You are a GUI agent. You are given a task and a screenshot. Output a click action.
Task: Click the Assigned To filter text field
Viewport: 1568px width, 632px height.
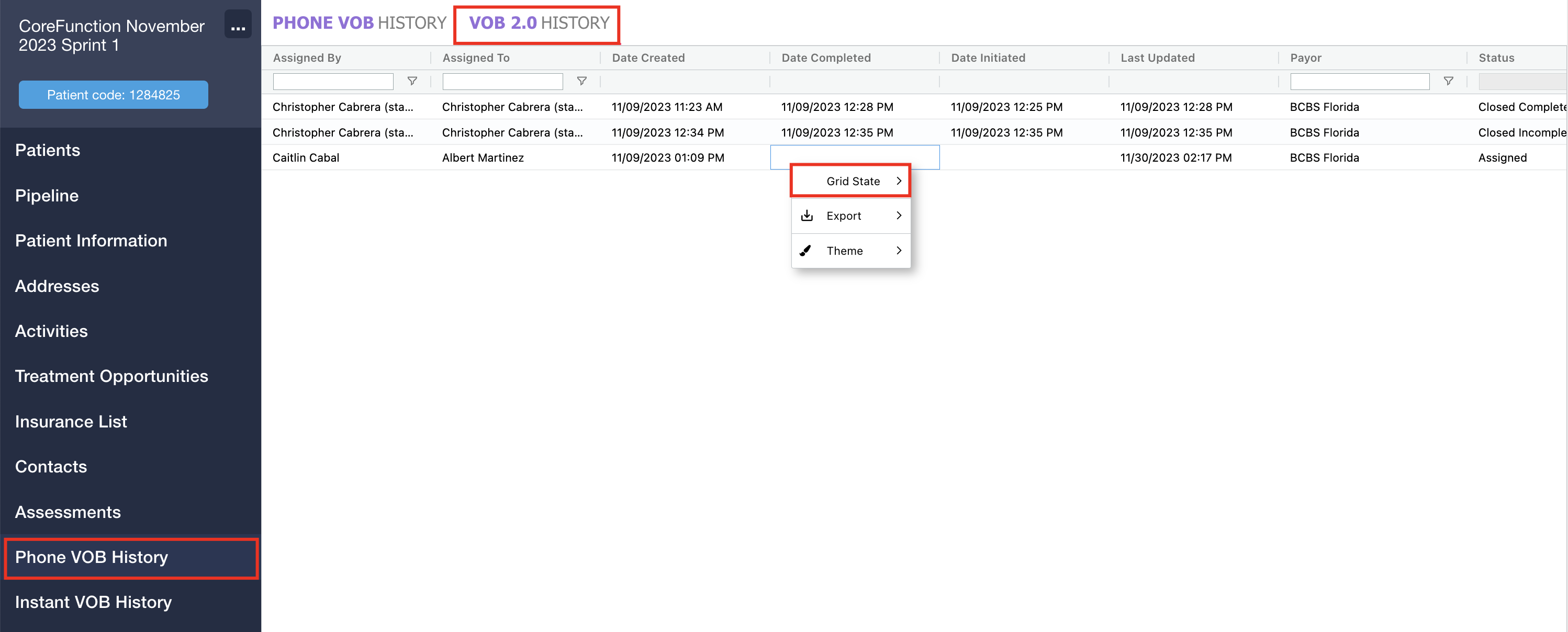pyautogui.click(x=502, y=82)
